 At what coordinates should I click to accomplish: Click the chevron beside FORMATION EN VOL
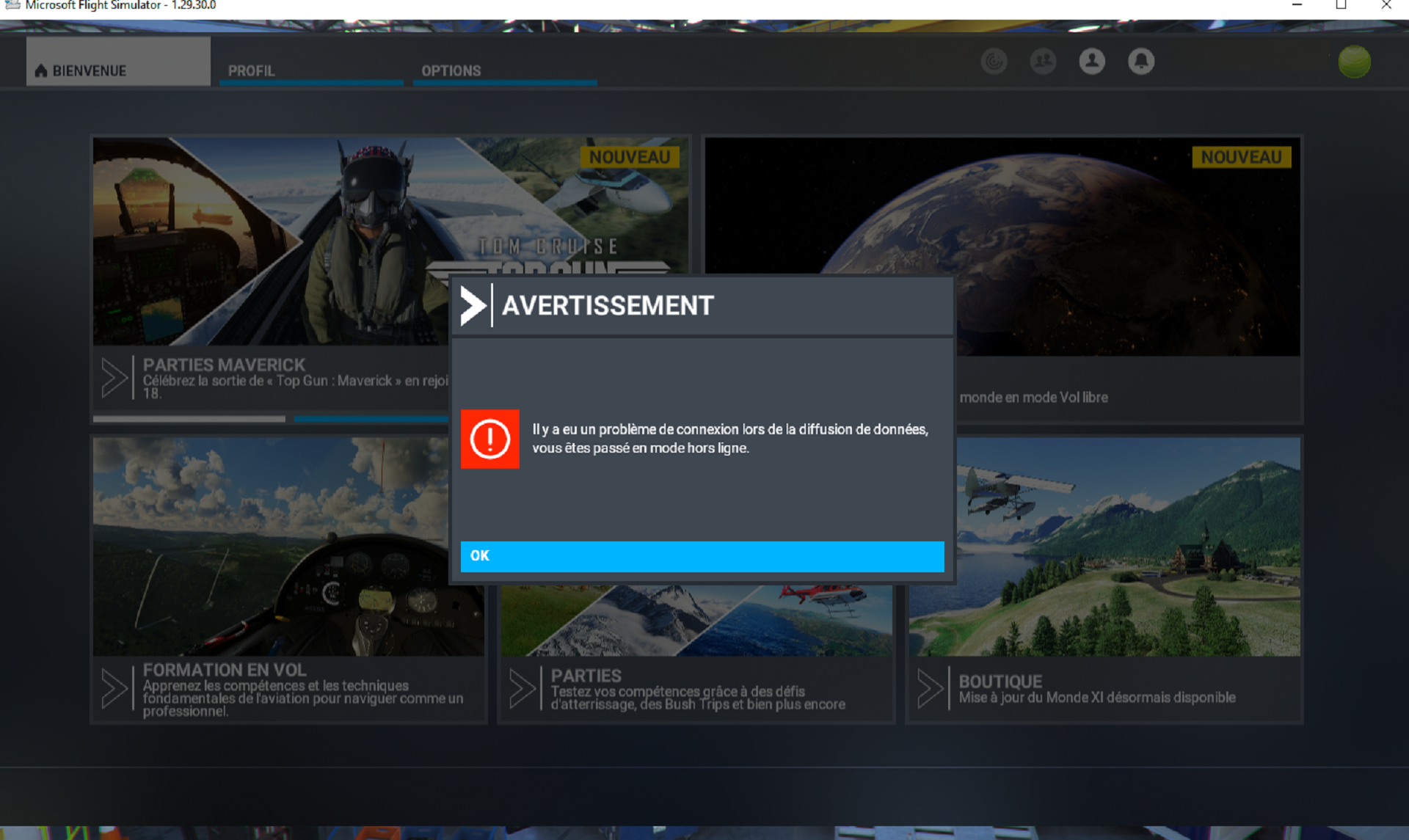tap(114, 688)
